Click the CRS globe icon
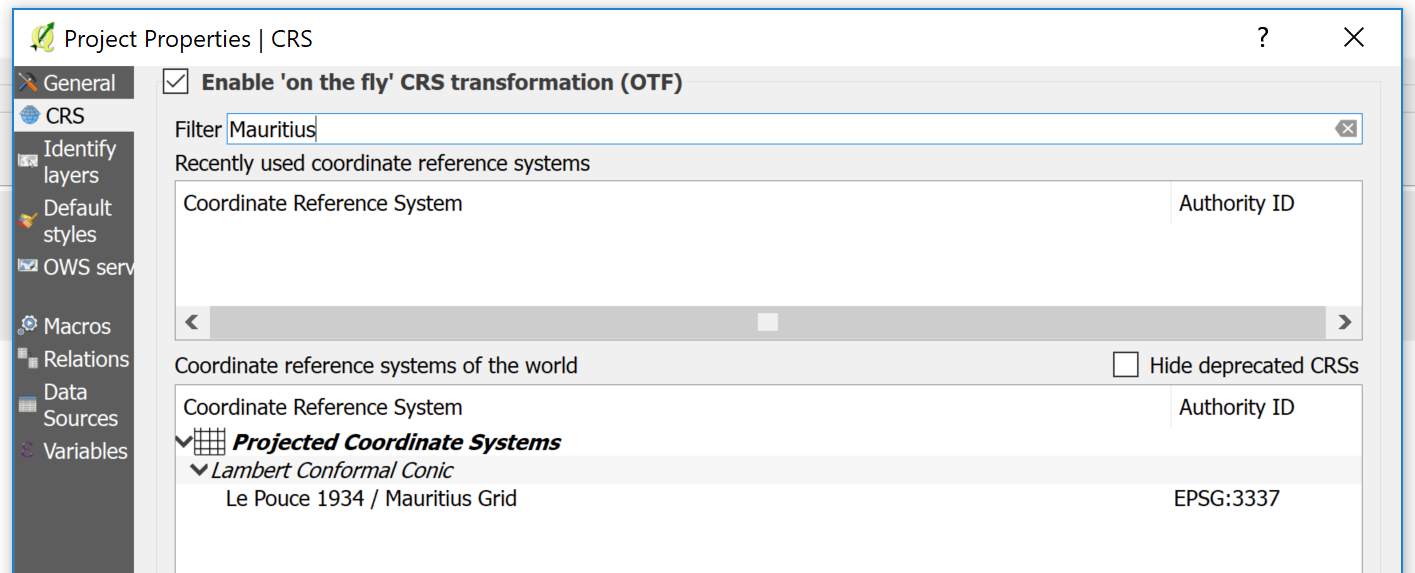1415x573 pixels. click(x=30, y=116)
